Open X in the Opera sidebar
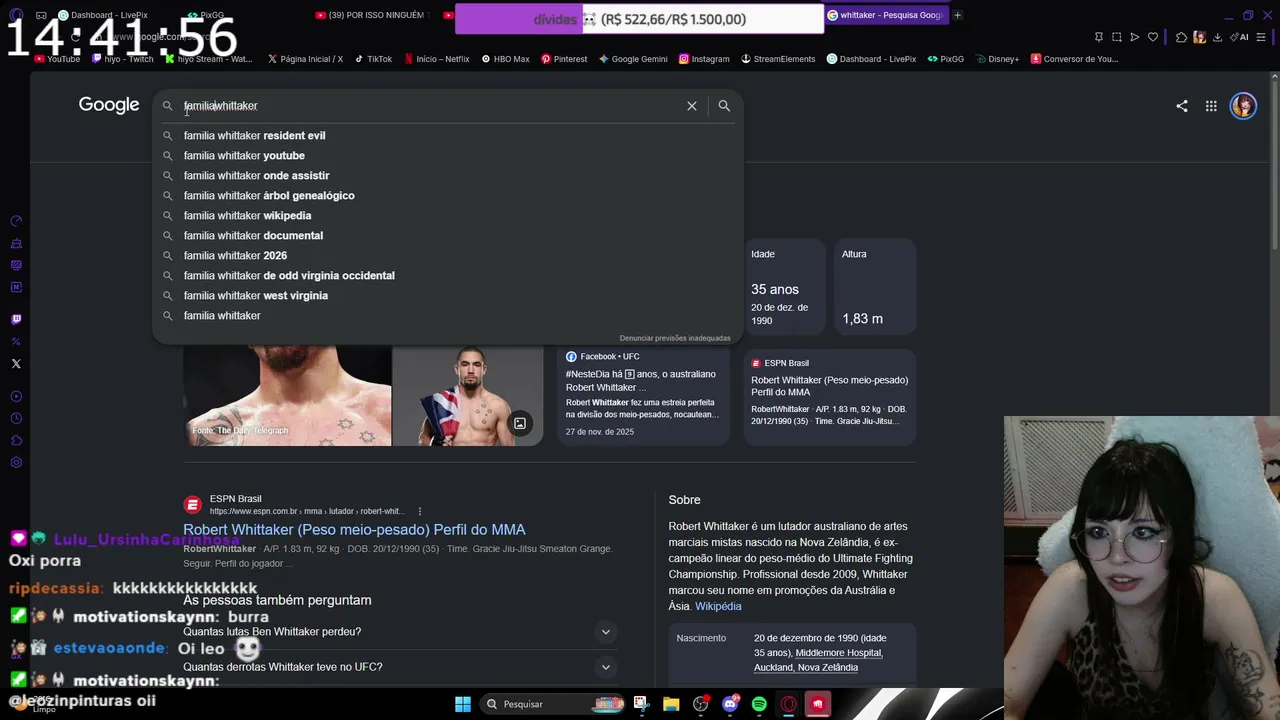This screenshot has height=720, width=1280. [16, 364]
